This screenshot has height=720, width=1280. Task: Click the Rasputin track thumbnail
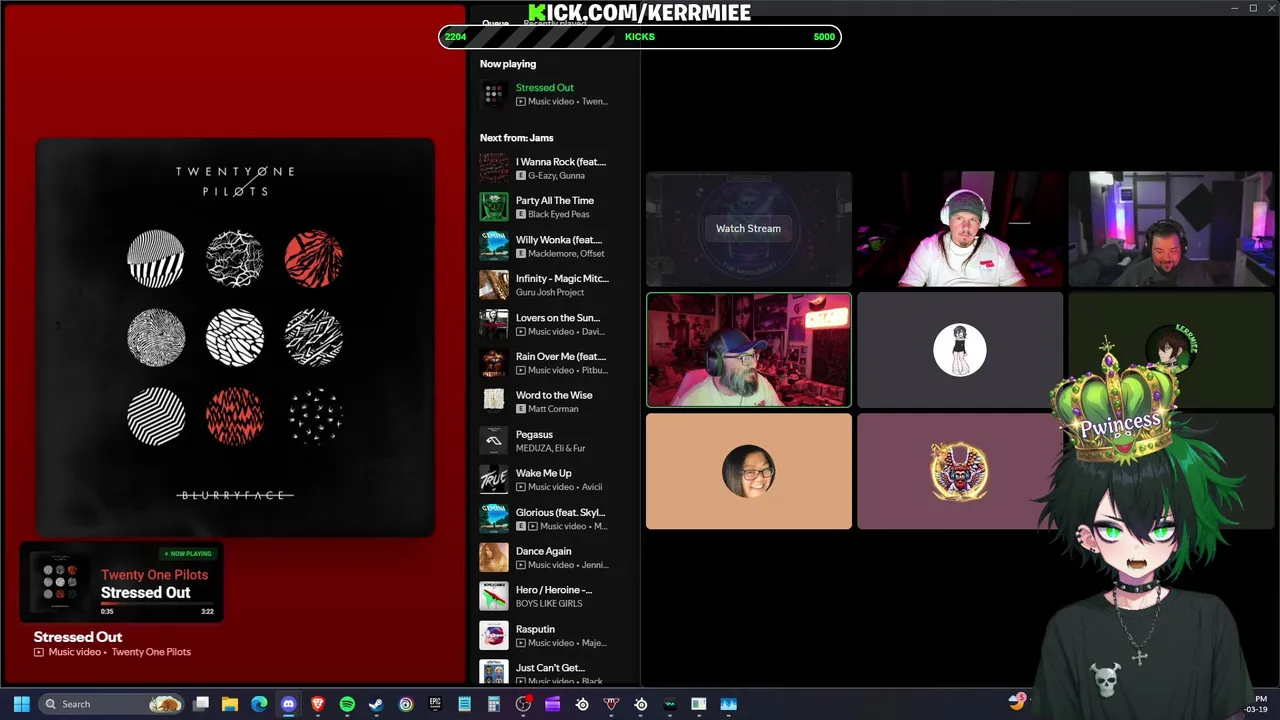494,636
